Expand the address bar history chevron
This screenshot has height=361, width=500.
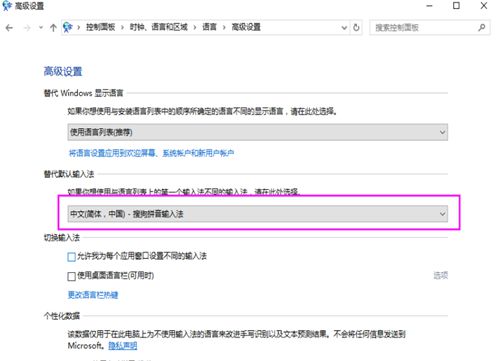tap(344, 28)
